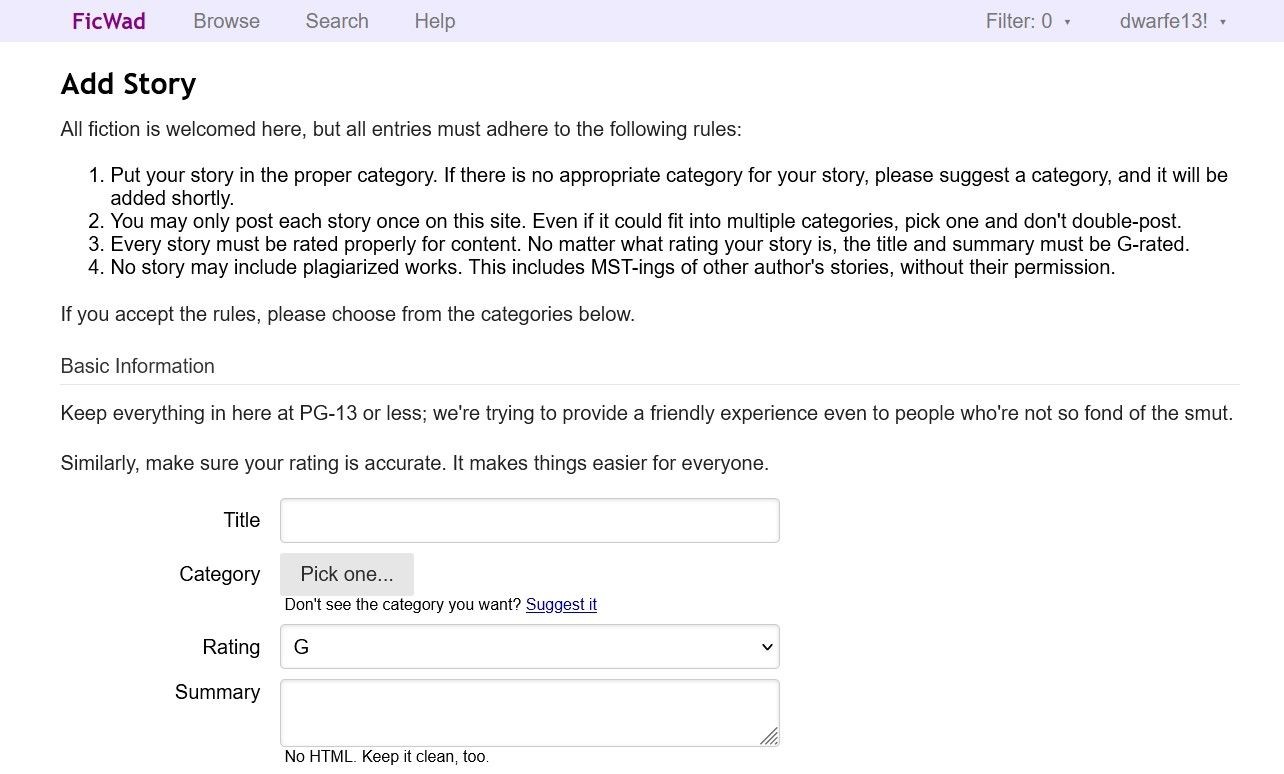Click the small arrow beside dwarfe13!
This screenshot has width=1284, height=774.
[x=1223, y=22]
